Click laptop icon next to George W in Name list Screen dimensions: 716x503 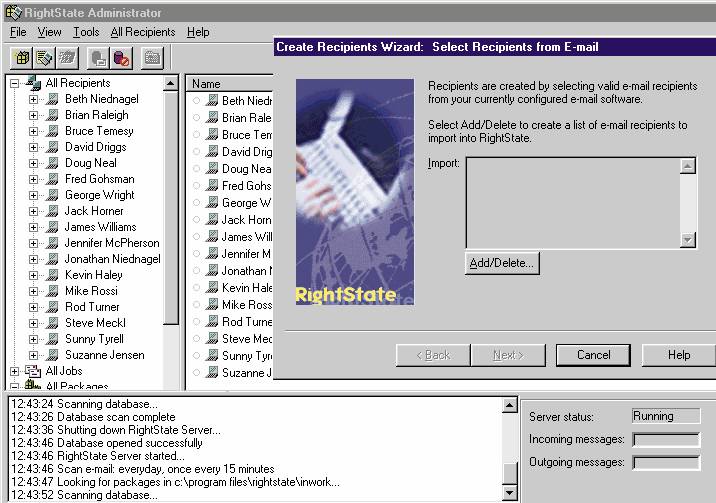(211, 203)
